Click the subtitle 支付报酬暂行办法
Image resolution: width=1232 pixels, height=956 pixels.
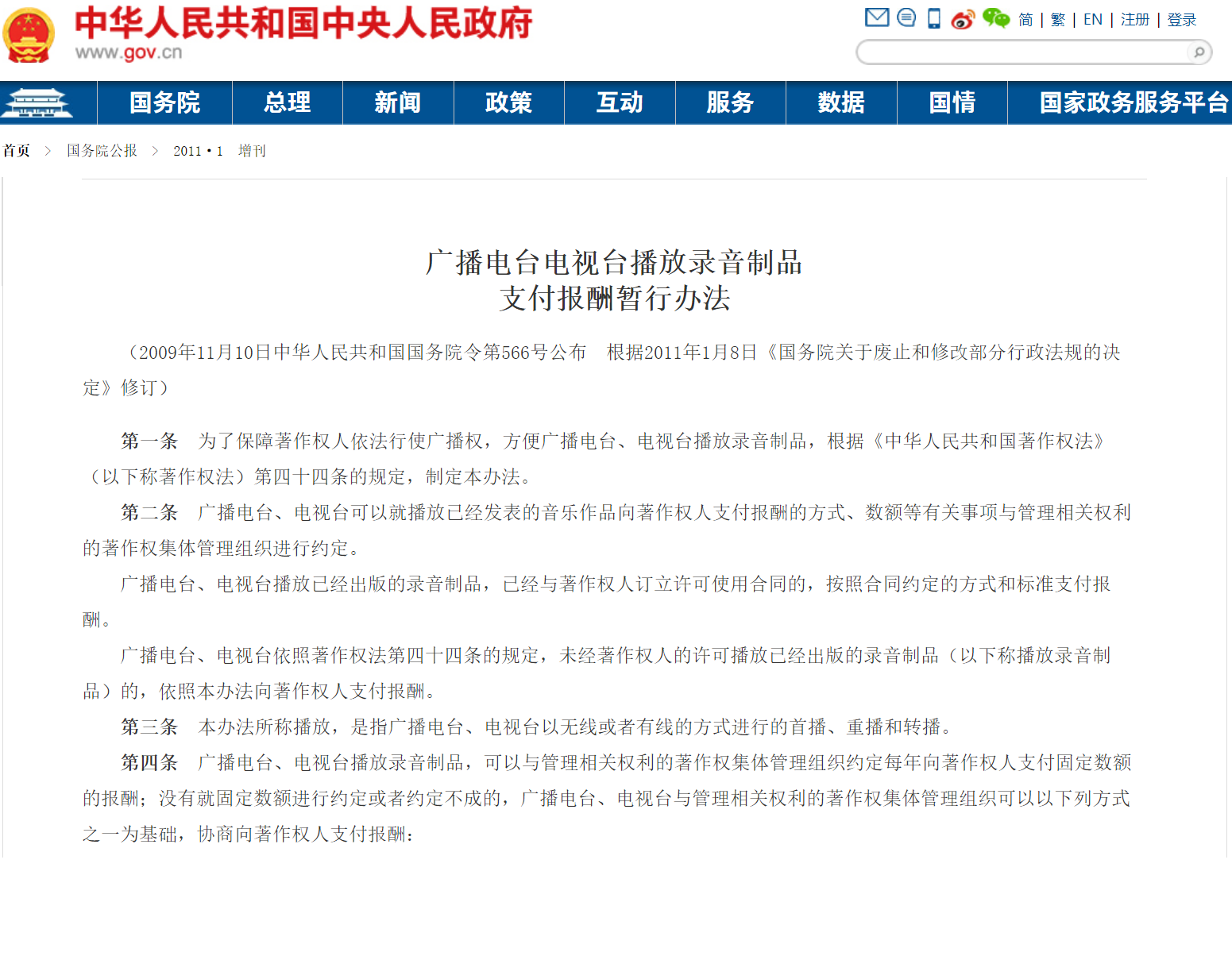tap(614, 299)
